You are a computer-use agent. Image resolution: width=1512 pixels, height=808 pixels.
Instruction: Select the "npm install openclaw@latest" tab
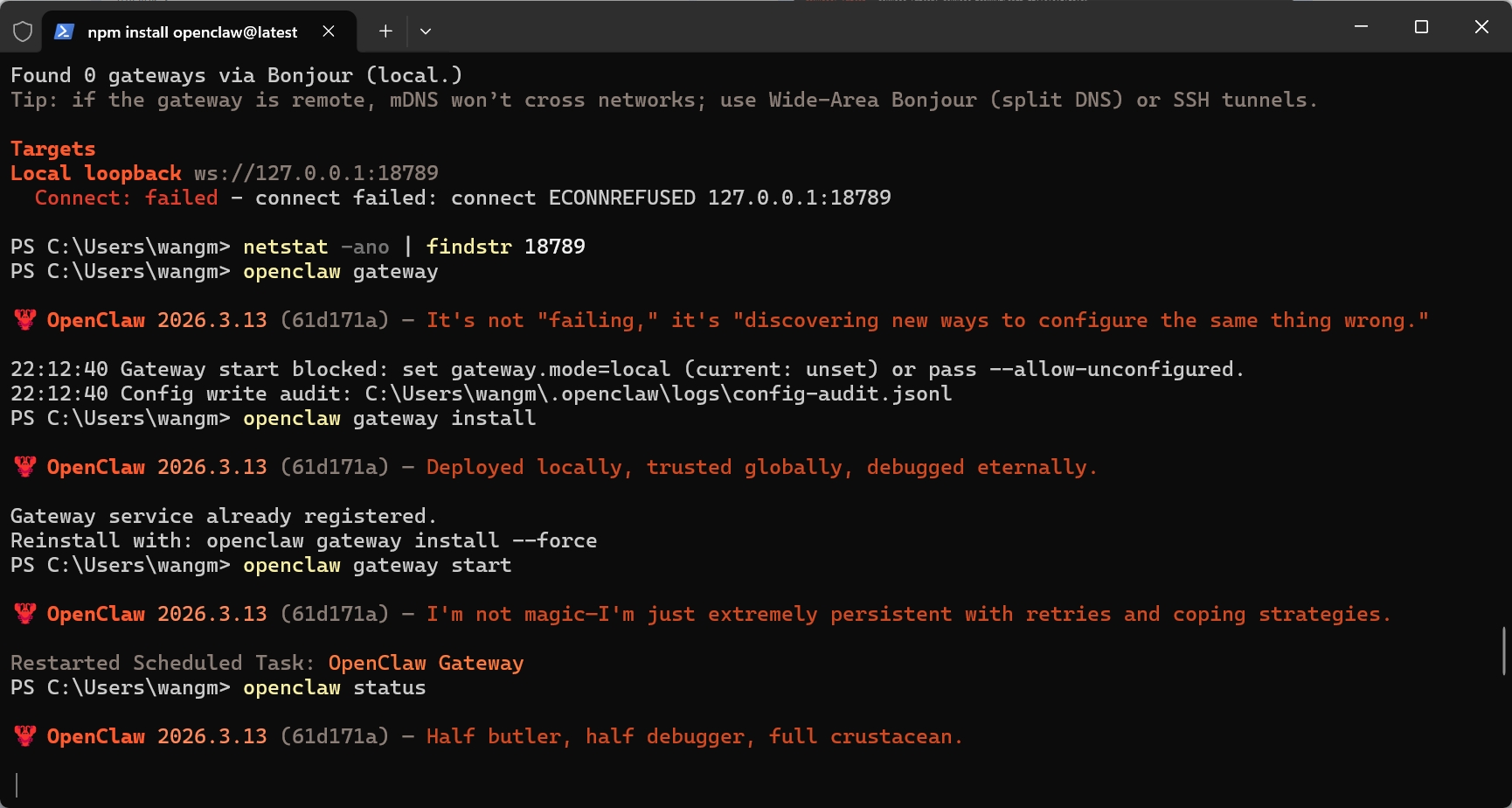coord(192,32)
